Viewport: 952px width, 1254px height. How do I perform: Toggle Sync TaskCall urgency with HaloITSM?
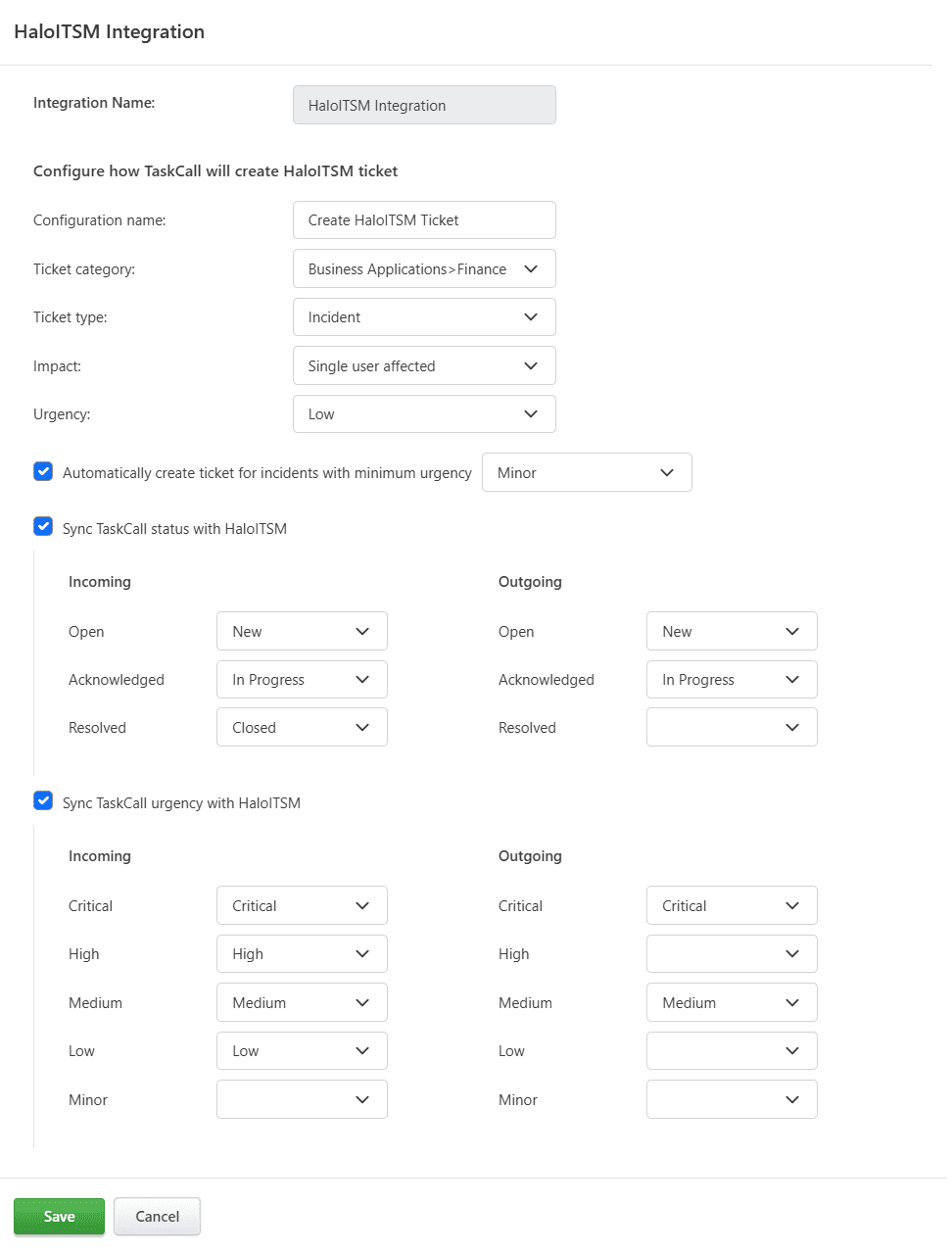tap(43, 800)
